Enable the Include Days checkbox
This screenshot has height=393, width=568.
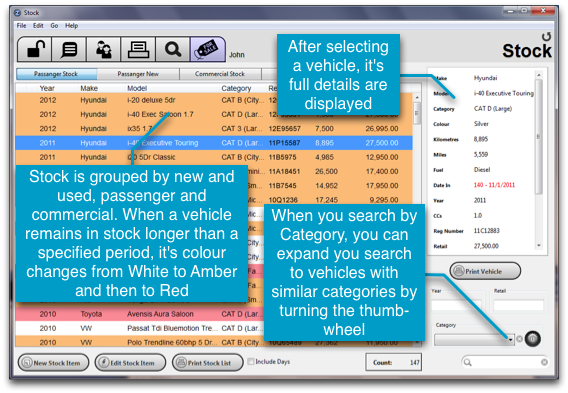[x=251, y=361]
